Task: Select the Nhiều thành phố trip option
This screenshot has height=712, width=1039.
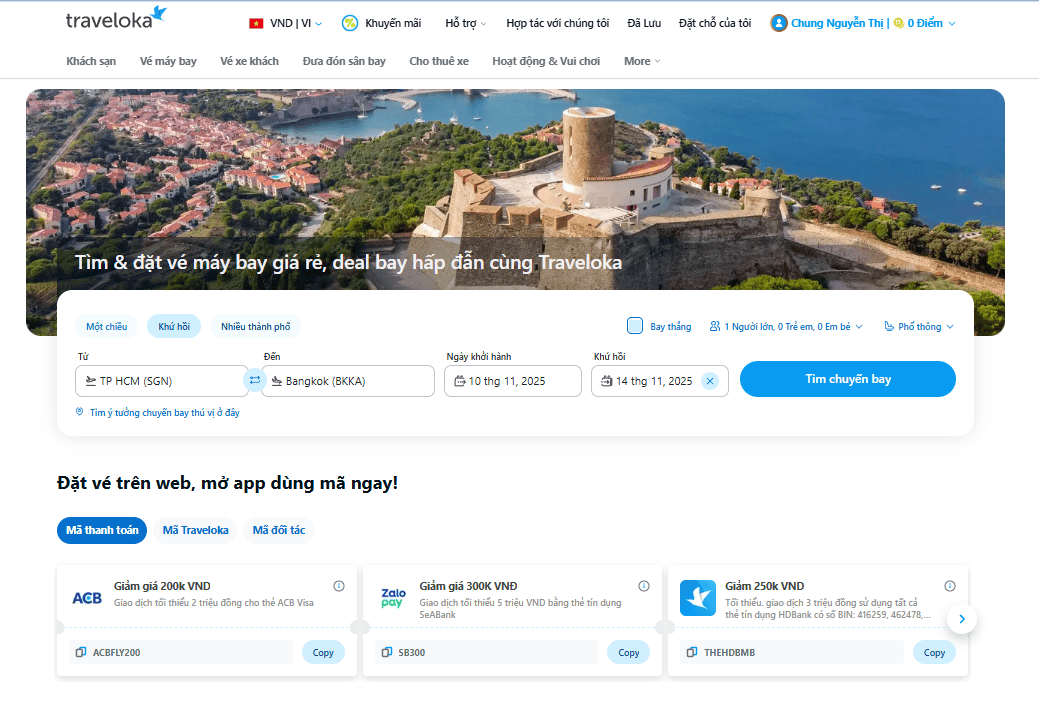Action: [x=255, y=327]
